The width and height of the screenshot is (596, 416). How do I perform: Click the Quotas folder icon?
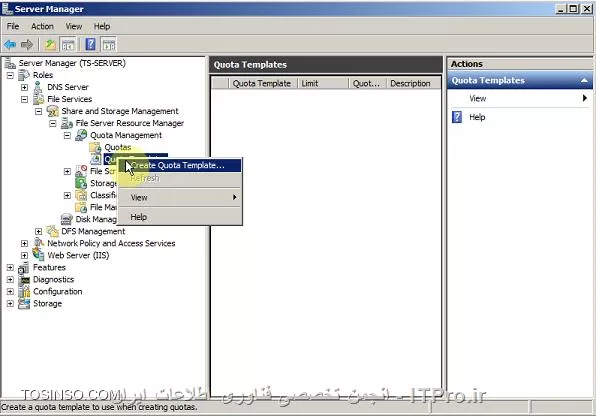[x=95, y=148]
